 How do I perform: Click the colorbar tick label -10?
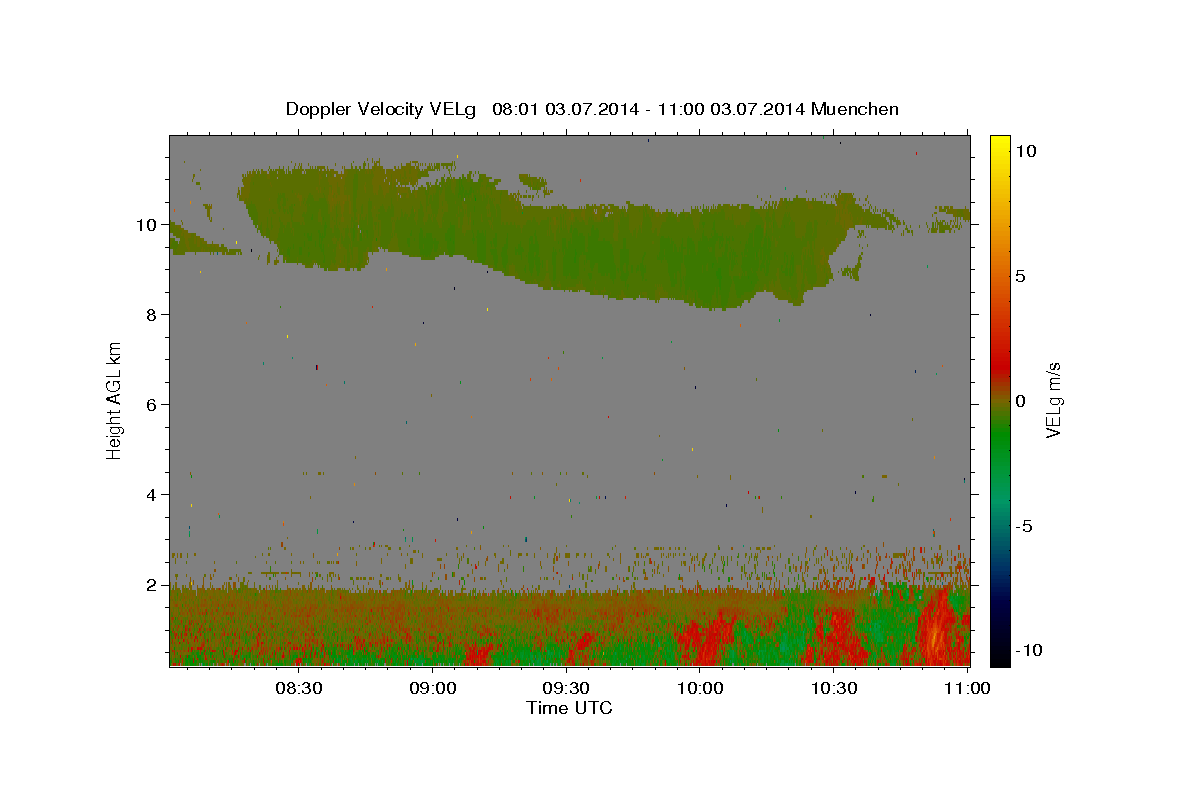click(x=1030, y=650)
